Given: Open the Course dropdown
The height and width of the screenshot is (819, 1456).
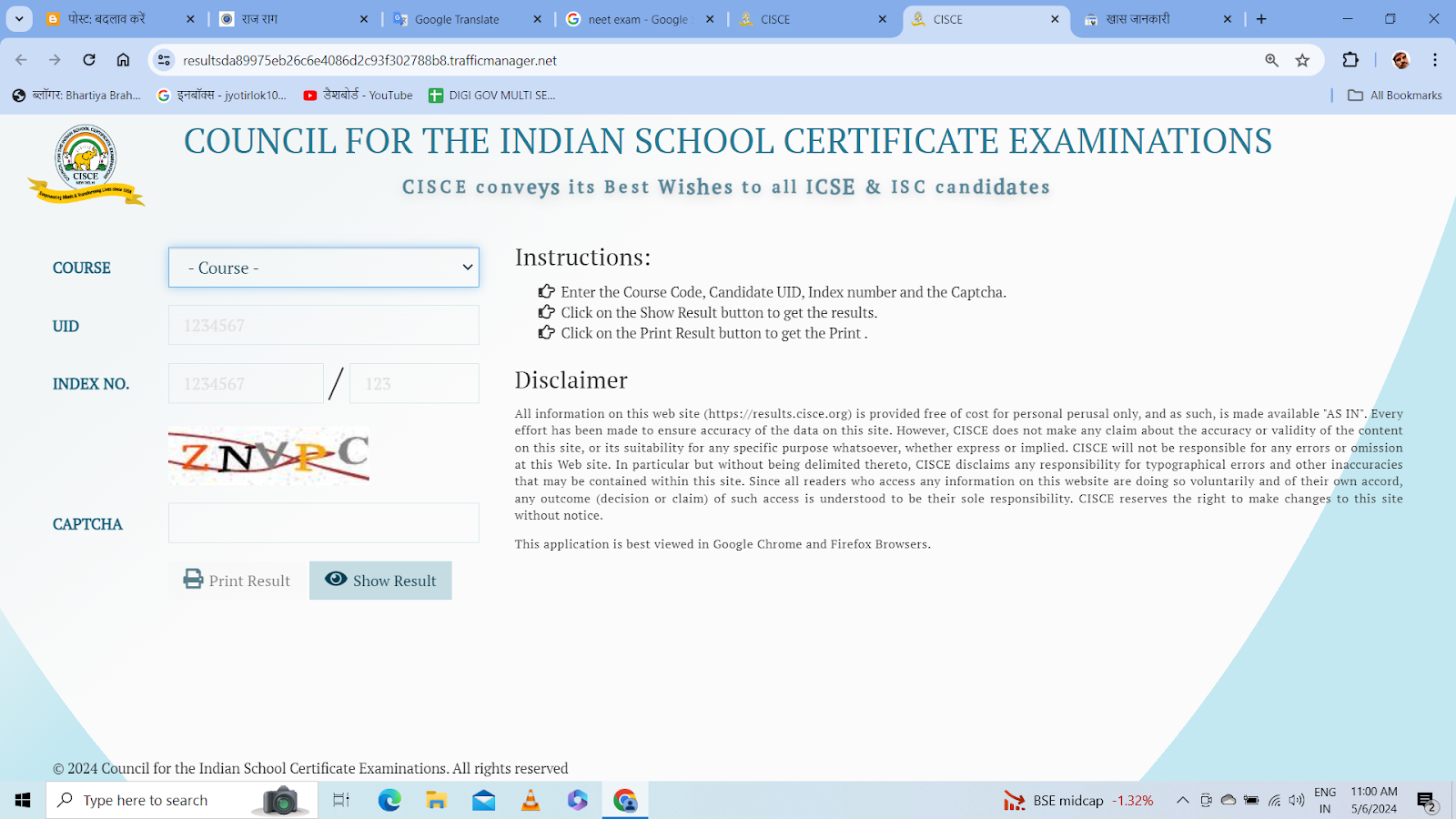Looking at the screenshot, I should click(323, 268).
